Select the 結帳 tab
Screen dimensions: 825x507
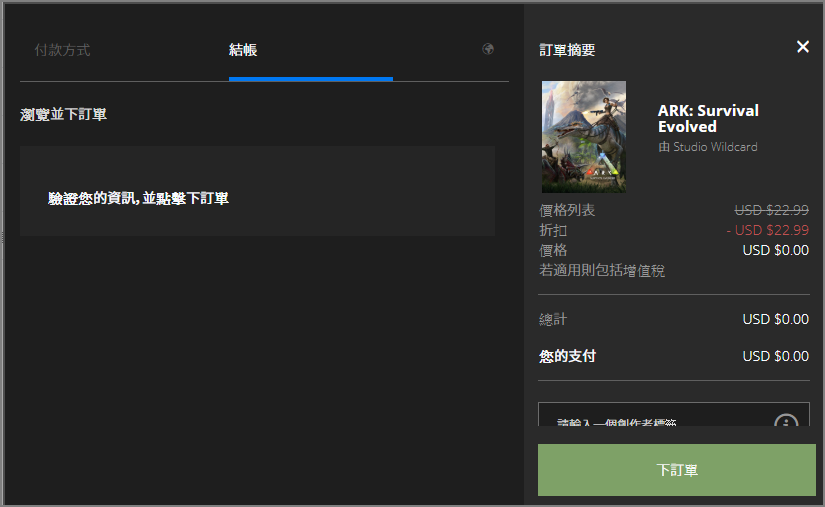pos(243,50)
